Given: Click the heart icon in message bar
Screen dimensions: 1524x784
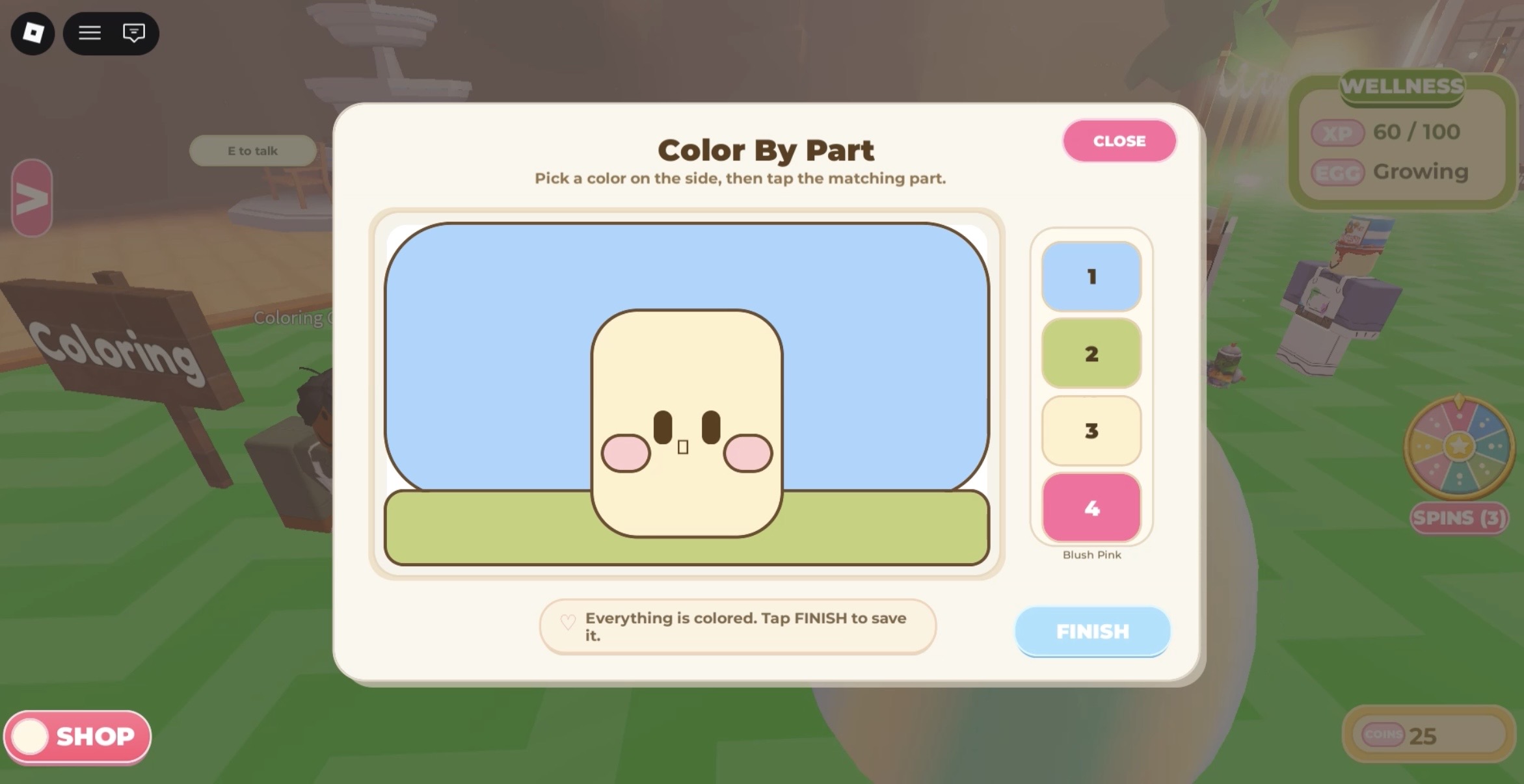Looking at the screenshot, I should pos(568,622).
